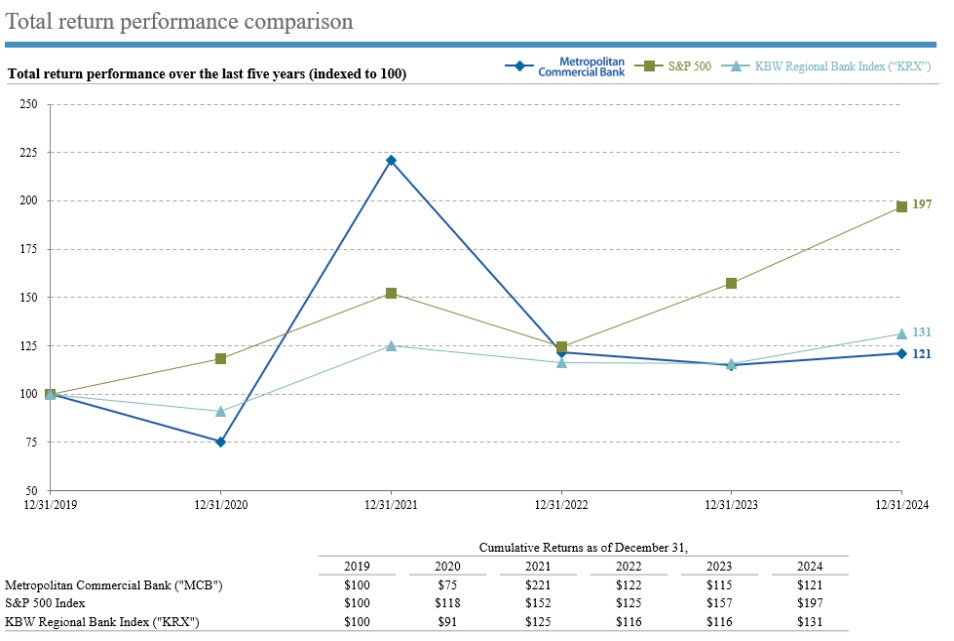Click the Total return performance comparison heading
The height and width of the screenshot is (641, 954).
tap(179, 21)
